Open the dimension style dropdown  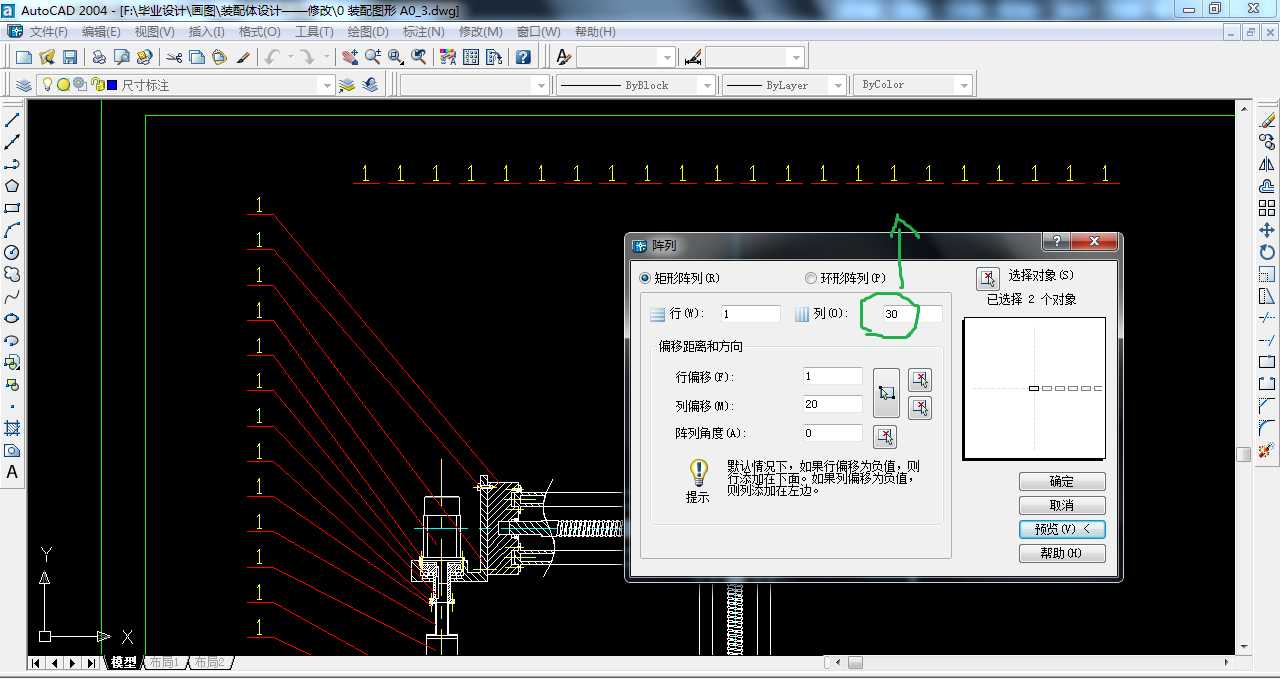pyautogui.click(x=795, y=58)
